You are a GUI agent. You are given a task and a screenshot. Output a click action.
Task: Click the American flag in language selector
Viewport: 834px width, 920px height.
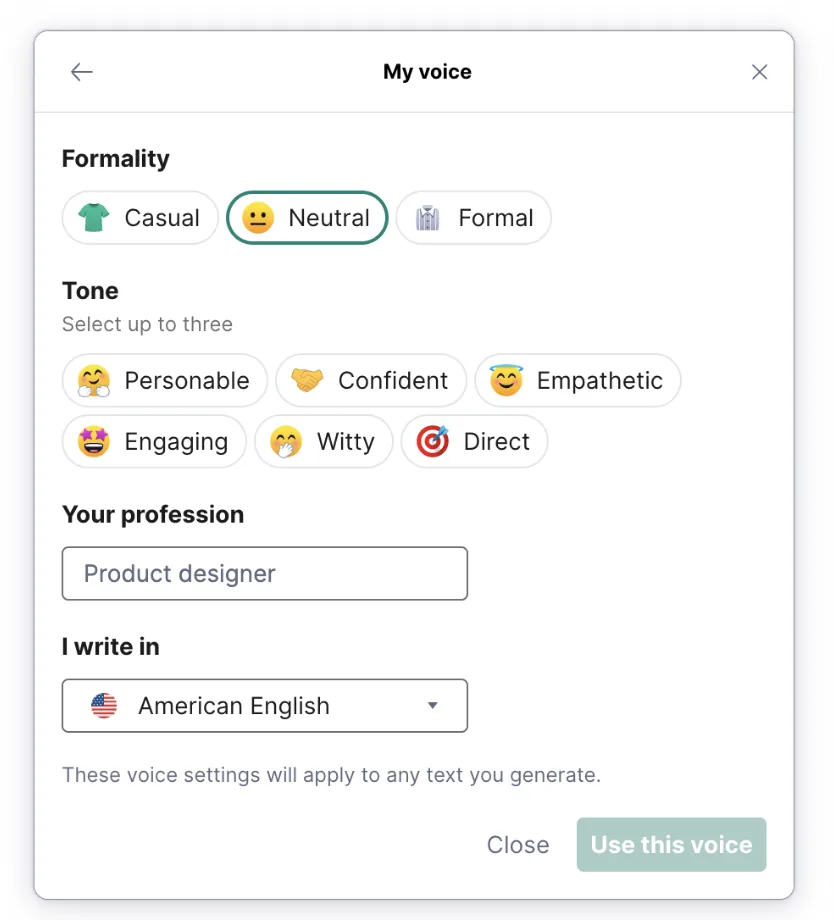tap(104, 706)
